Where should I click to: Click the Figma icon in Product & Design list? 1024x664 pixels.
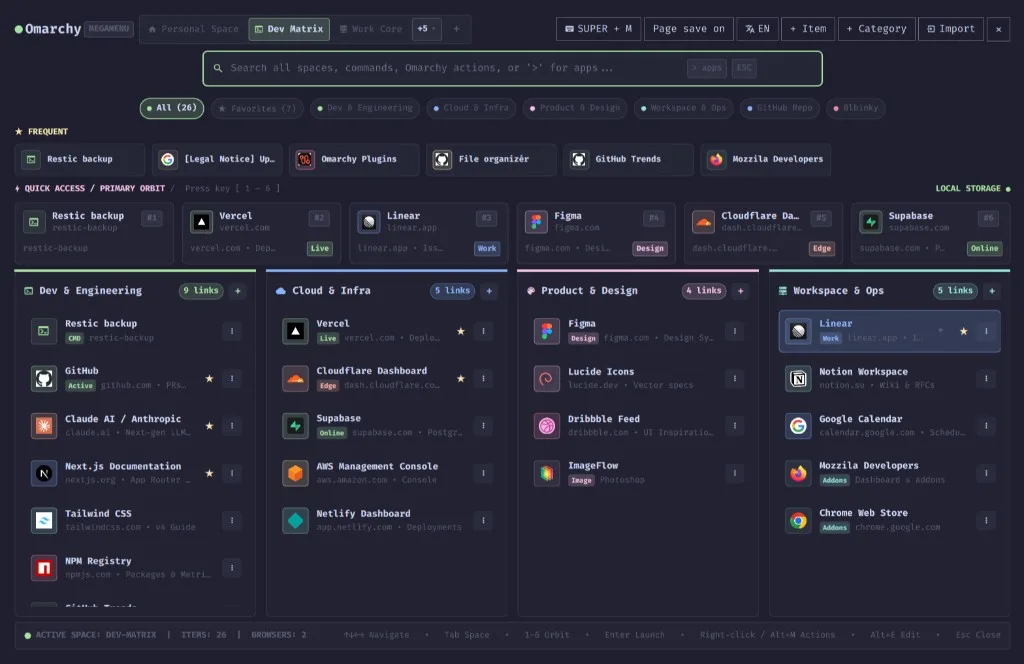coord(547,331)
